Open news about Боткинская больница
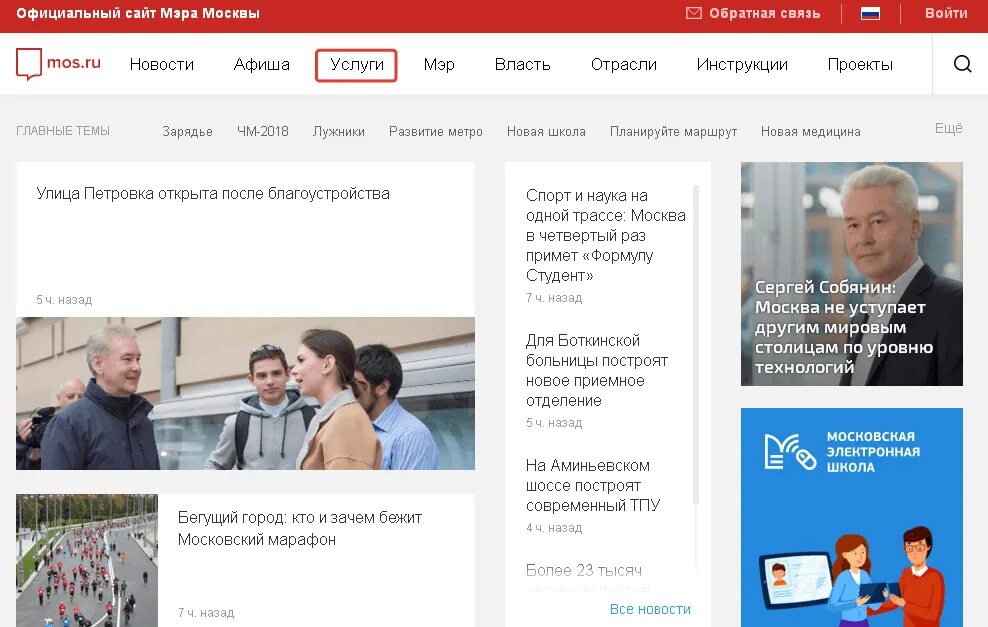The image size is (988, 627). click(597, 371)
